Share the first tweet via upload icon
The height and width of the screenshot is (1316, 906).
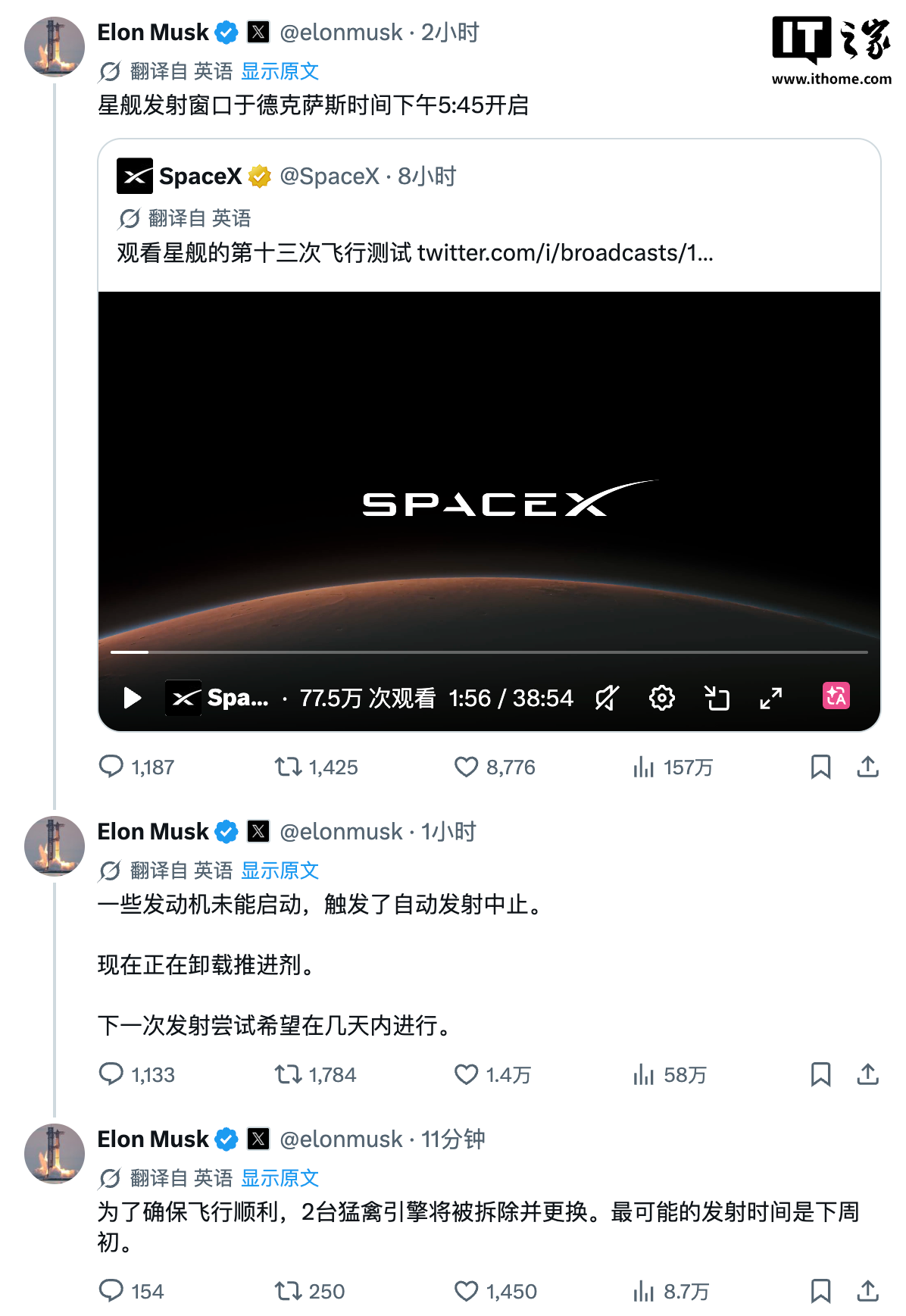868,767
